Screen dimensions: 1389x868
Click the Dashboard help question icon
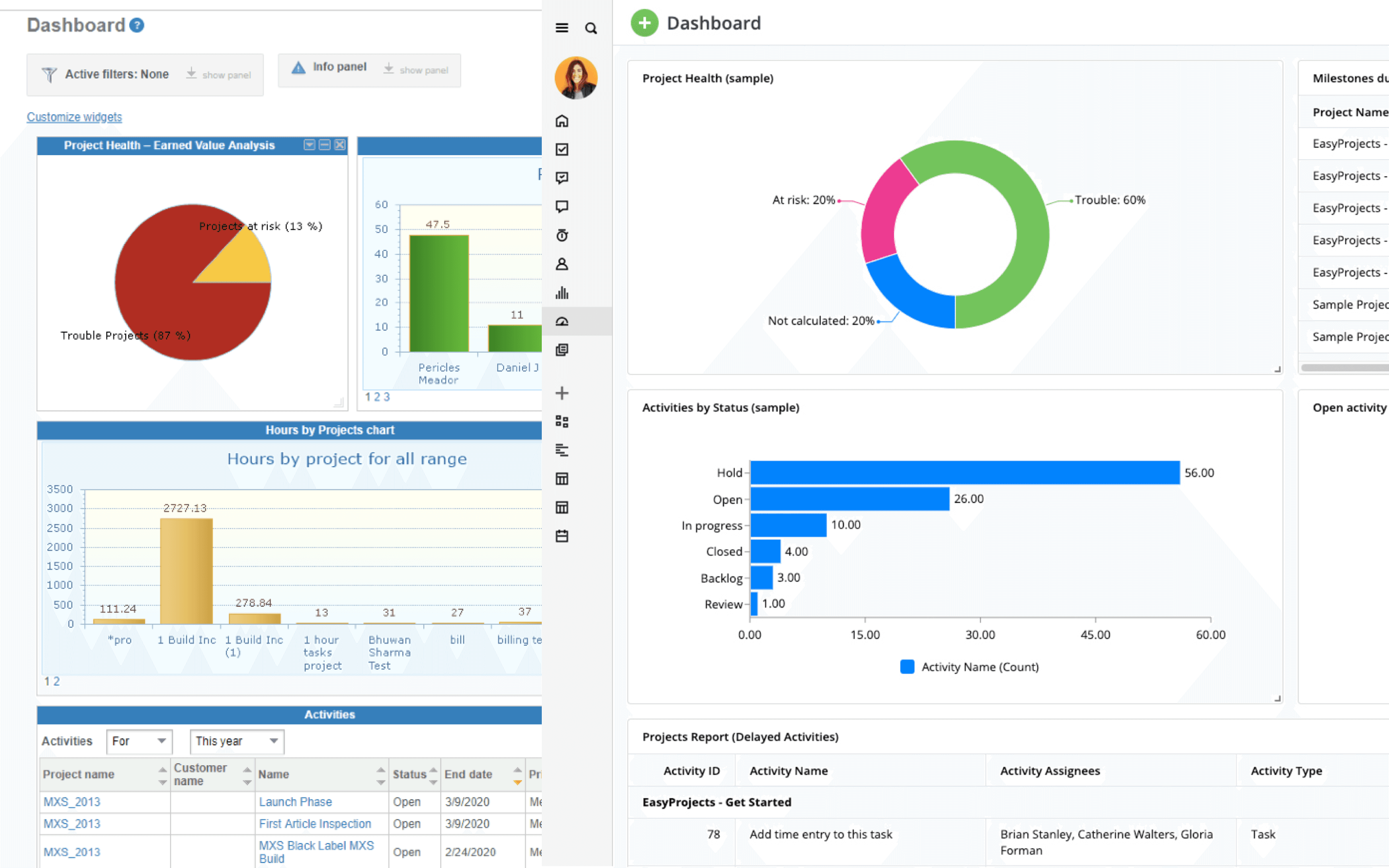coord(137,25)
